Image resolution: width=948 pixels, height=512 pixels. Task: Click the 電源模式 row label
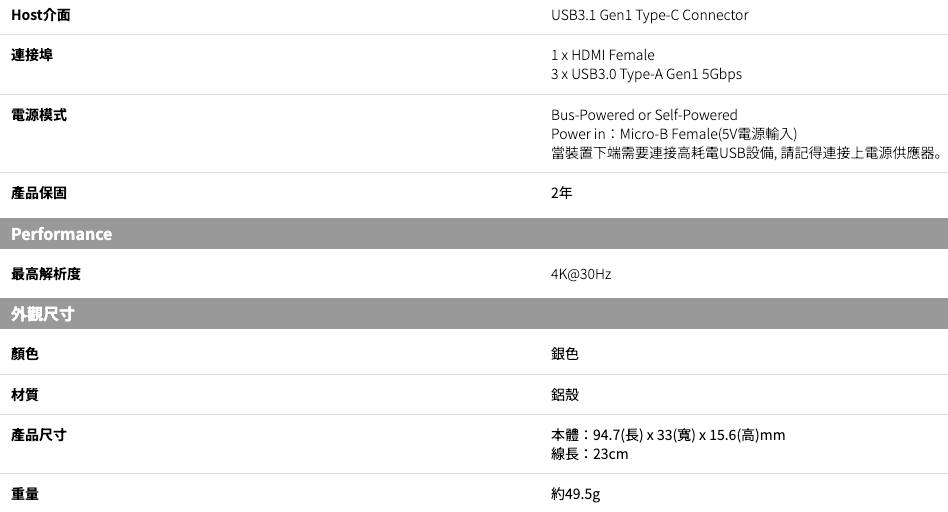[x=39, y=115]
